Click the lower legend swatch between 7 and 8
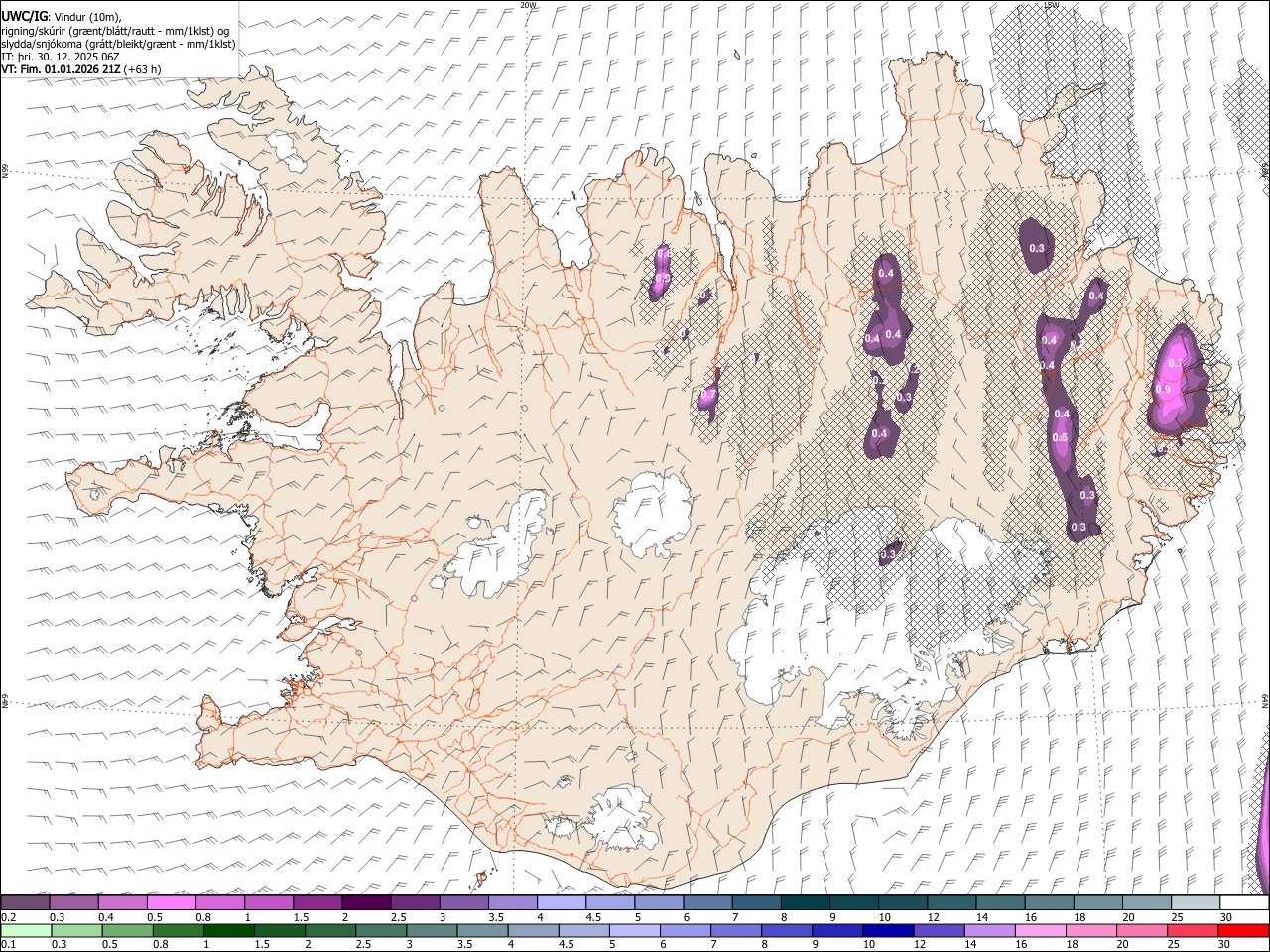 click(x=735, y=931)
